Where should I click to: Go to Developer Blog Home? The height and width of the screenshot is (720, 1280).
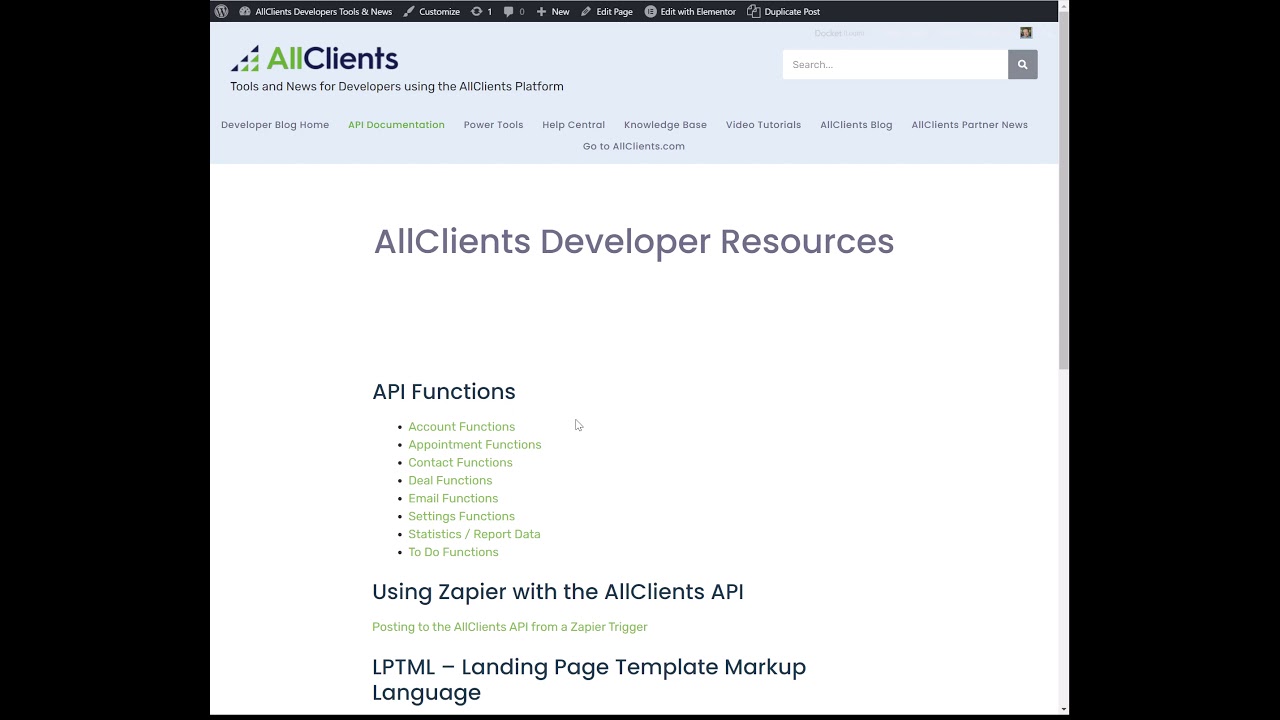[275, 125]
